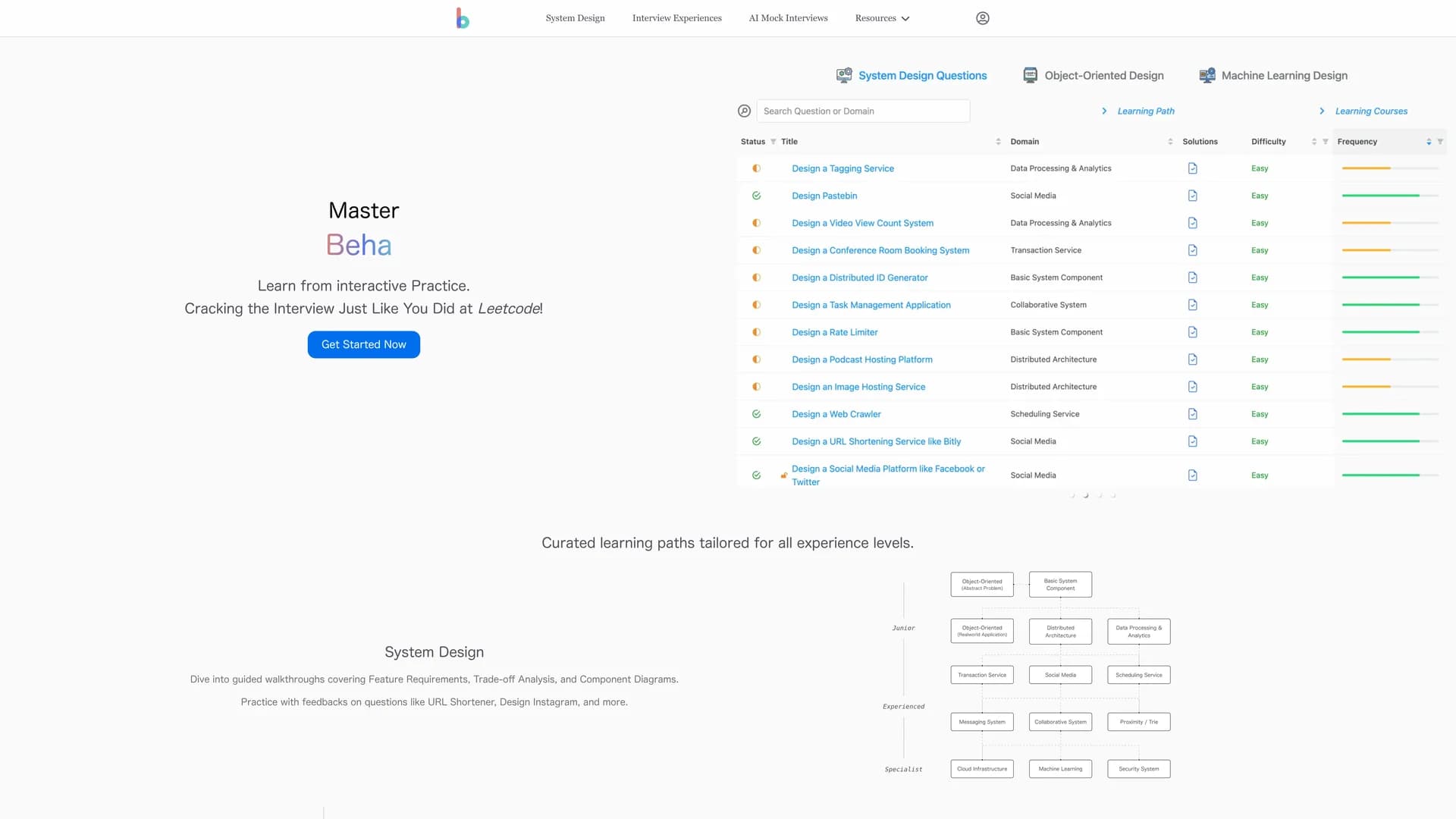The height and width of the screenshot is (819, 1456).
Task: Click frequency bar for Design a Tagging Service
Action: click(x=1389, y=168)
